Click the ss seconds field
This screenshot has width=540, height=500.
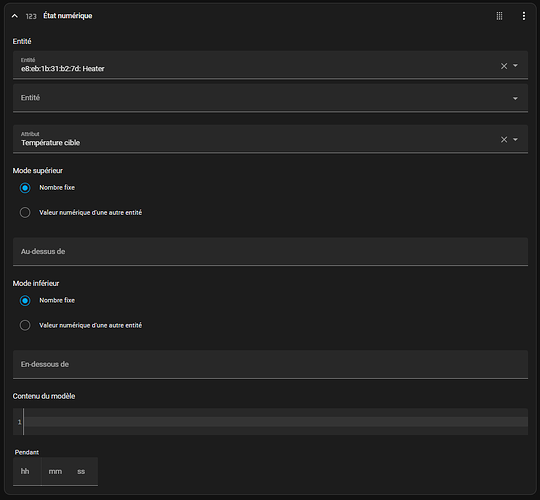[83, 471]
